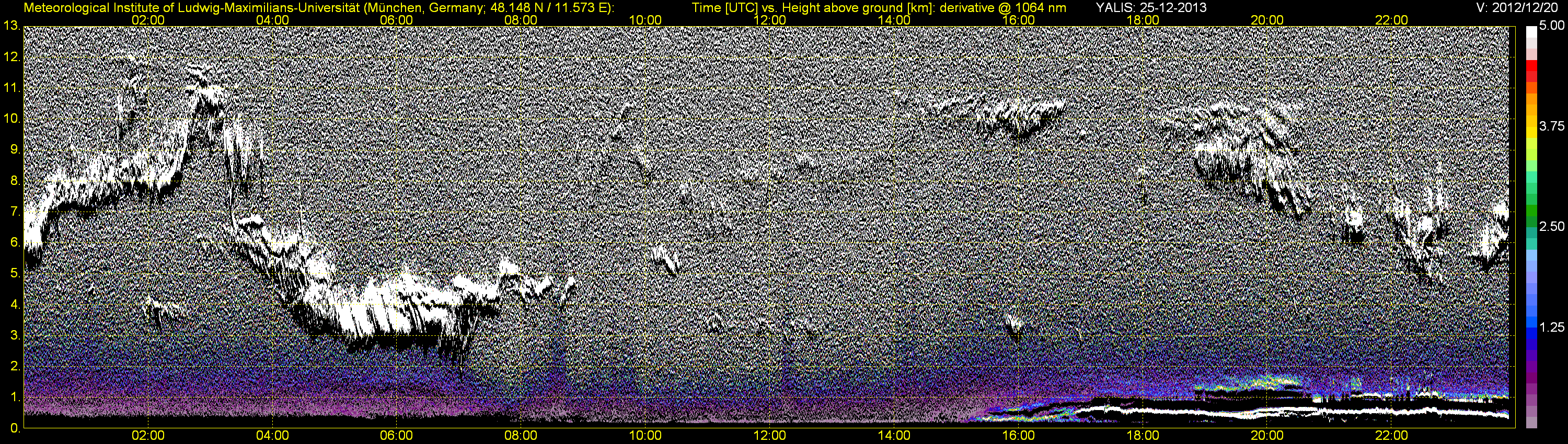This screenshot has height=444, width=1568.
Task: Click the height axis label 7
Action: point(15,212)
